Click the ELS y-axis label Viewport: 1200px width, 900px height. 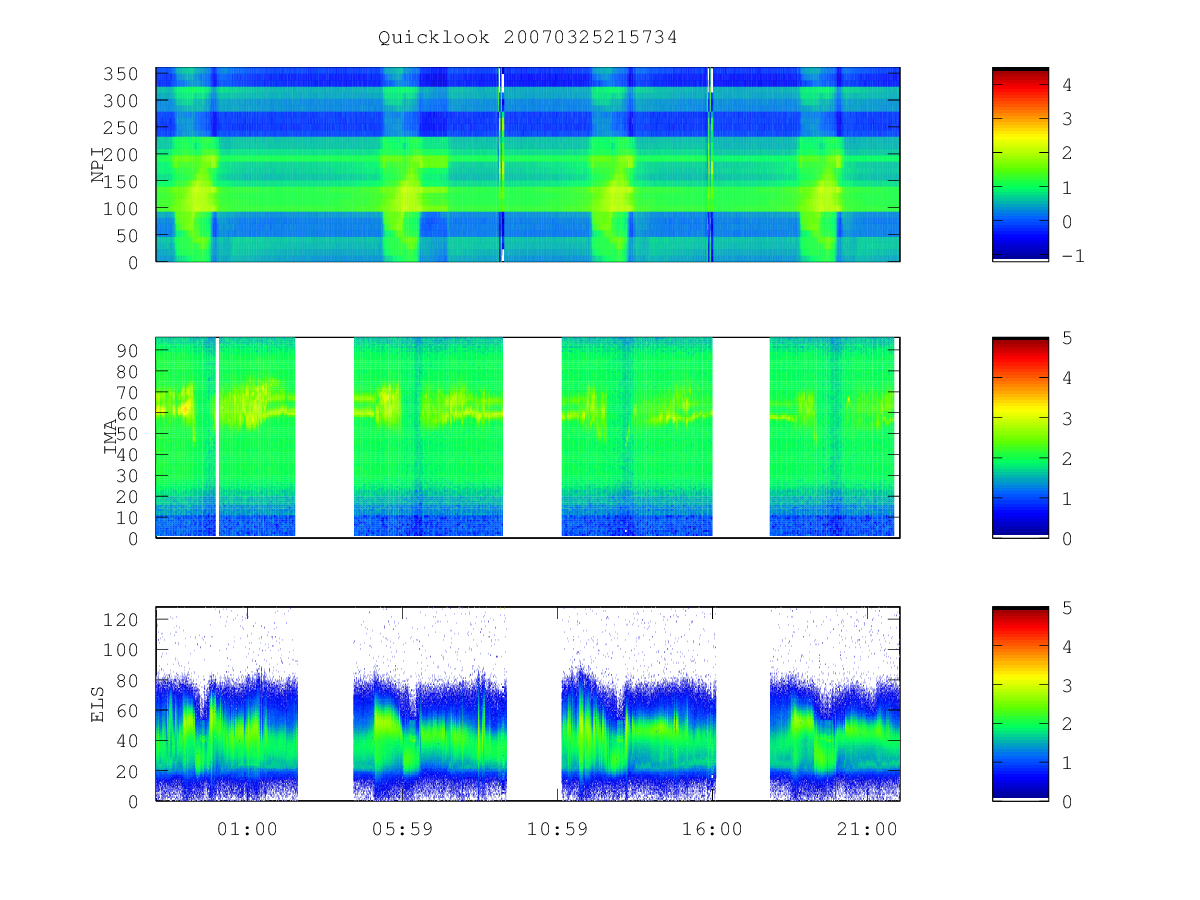[x=98, y=704]
